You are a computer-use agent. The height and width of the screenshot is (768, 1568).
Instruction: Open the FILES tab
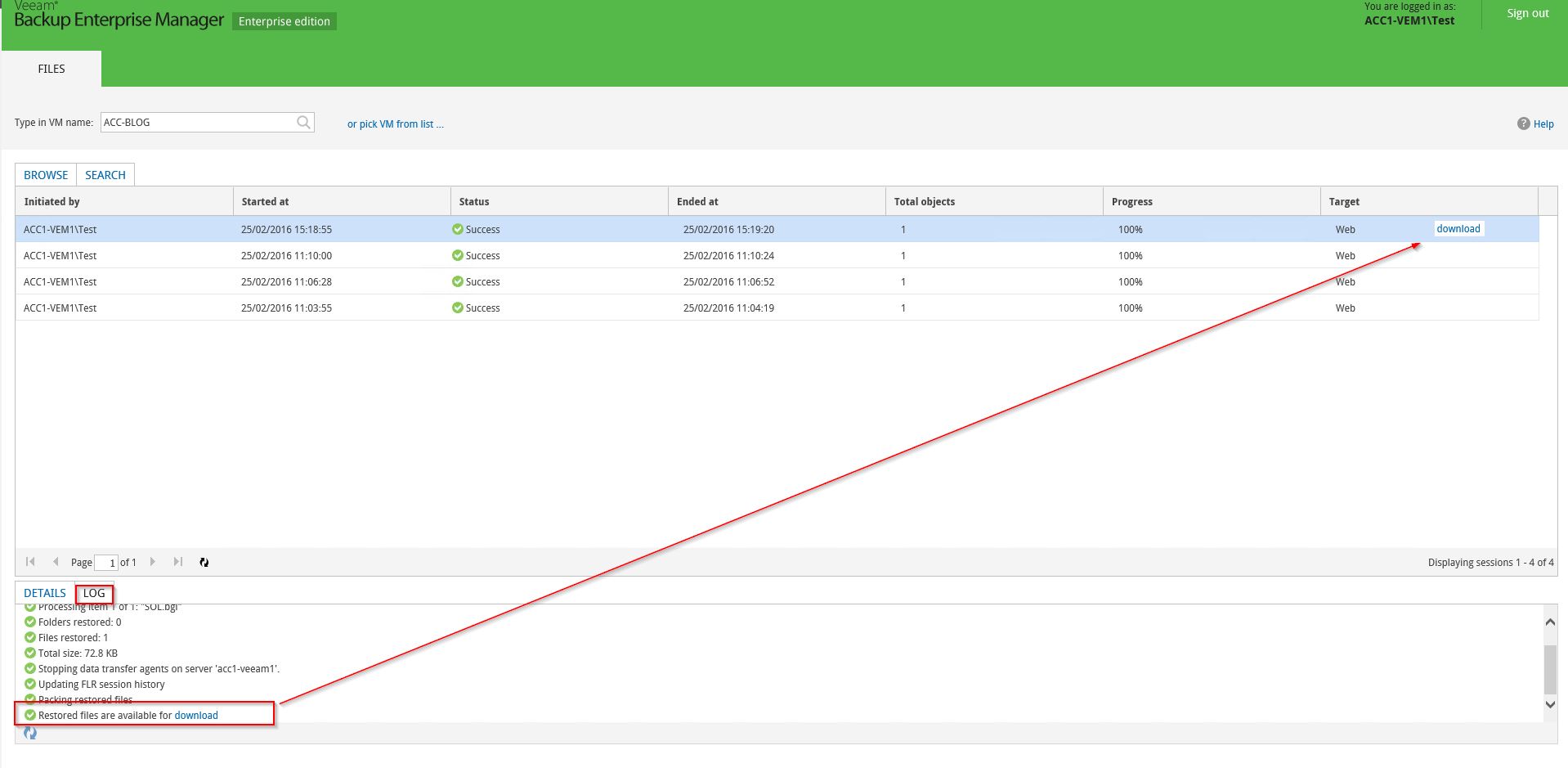pyautogui.click(x=52, y=69)
